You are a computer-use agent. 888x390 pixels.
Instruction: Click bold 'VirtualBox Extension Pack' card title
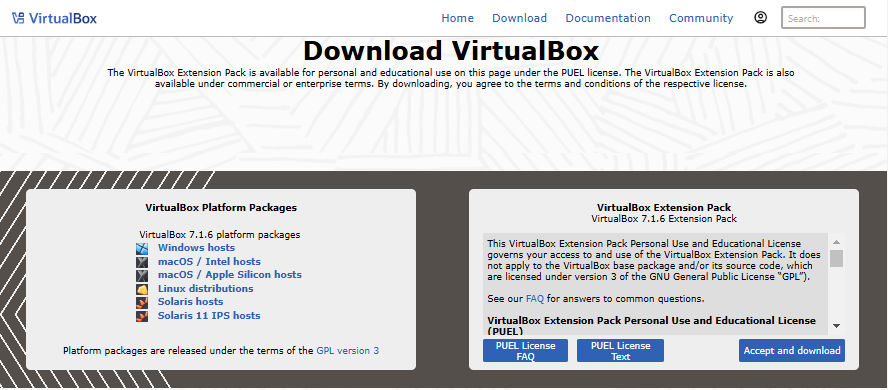[x=664, y=208]
